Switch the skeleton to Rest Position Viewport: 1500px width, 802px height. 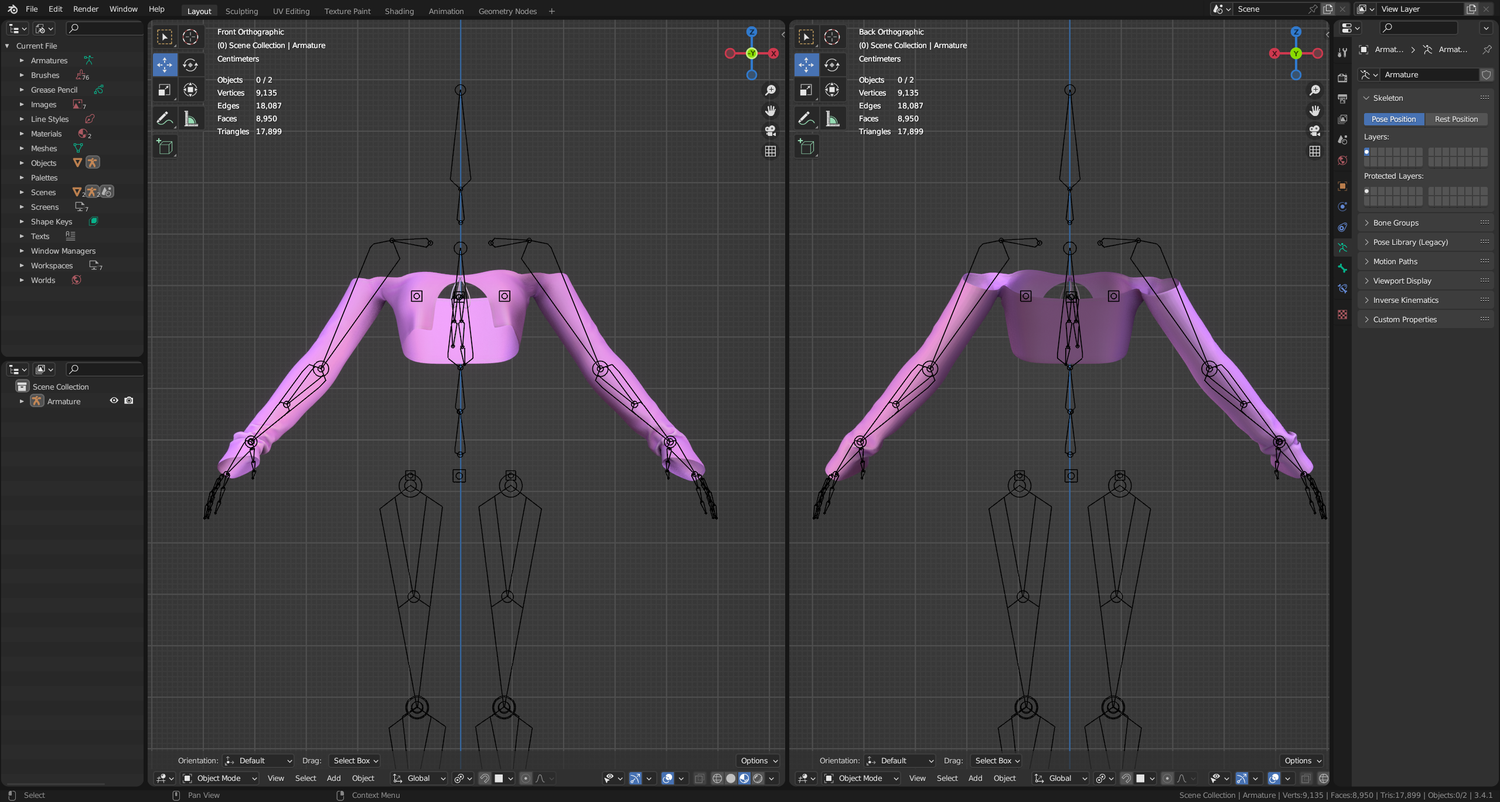coord(1456,119)
